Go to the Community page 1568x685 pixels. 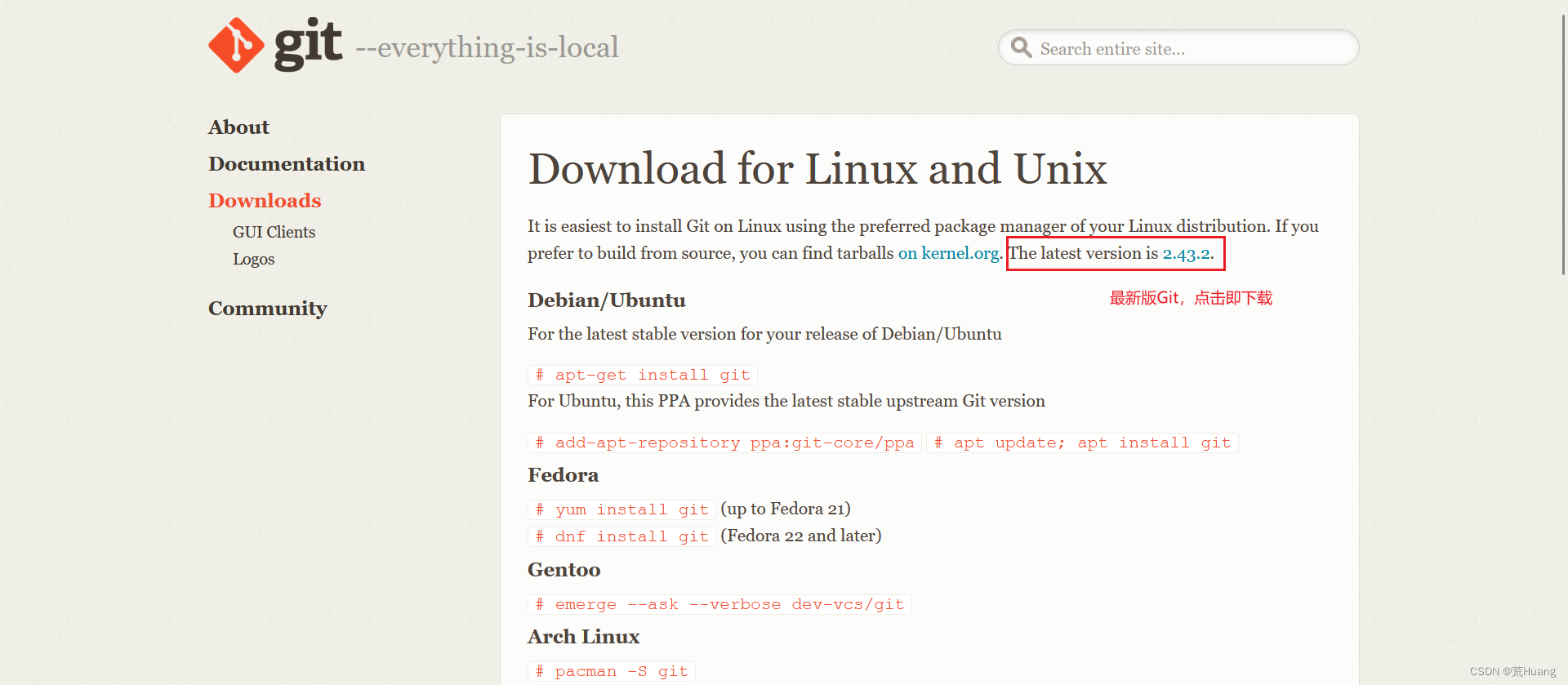[x=268, y=309]
